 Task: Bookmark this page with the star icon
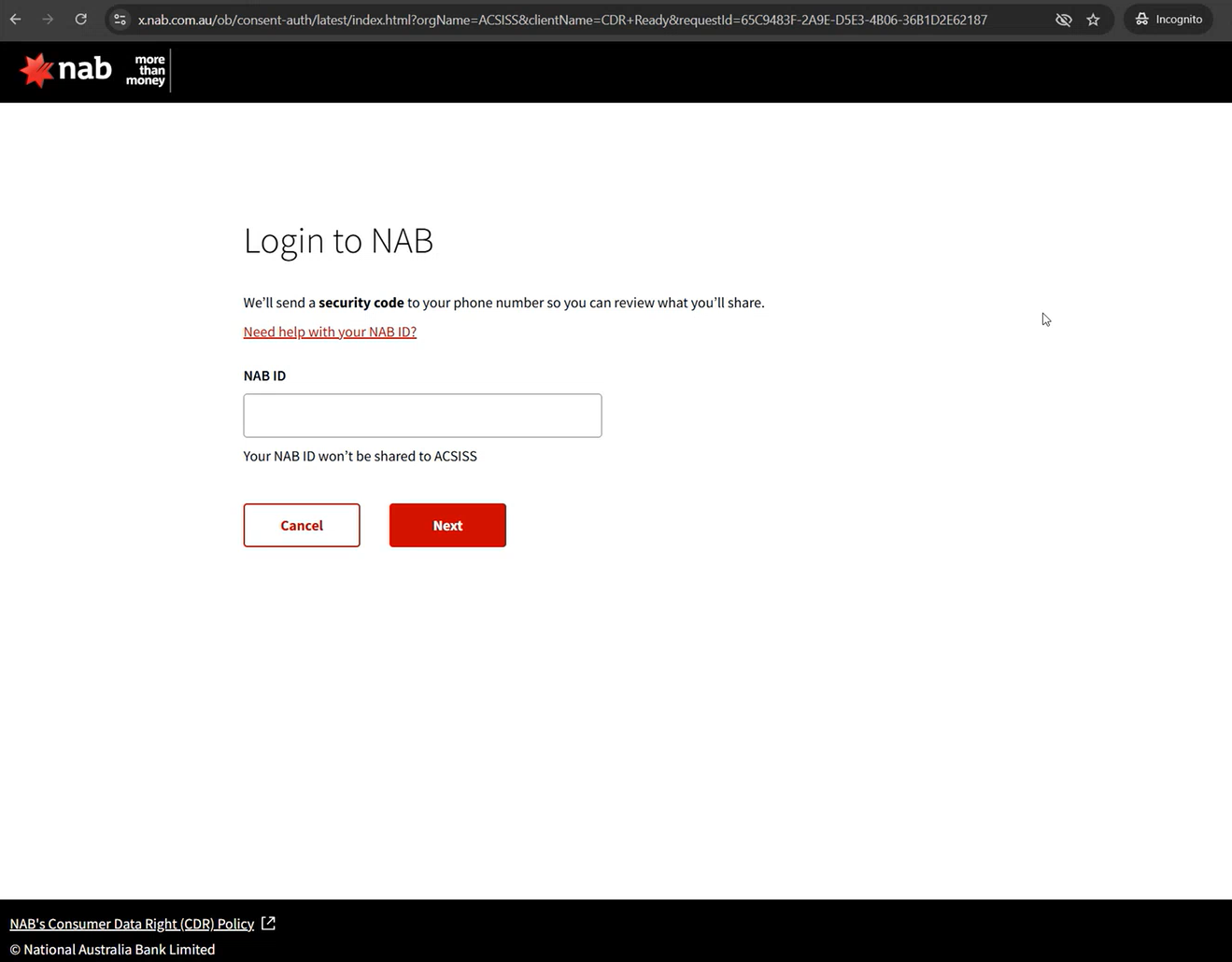[x=1093, y=20]
